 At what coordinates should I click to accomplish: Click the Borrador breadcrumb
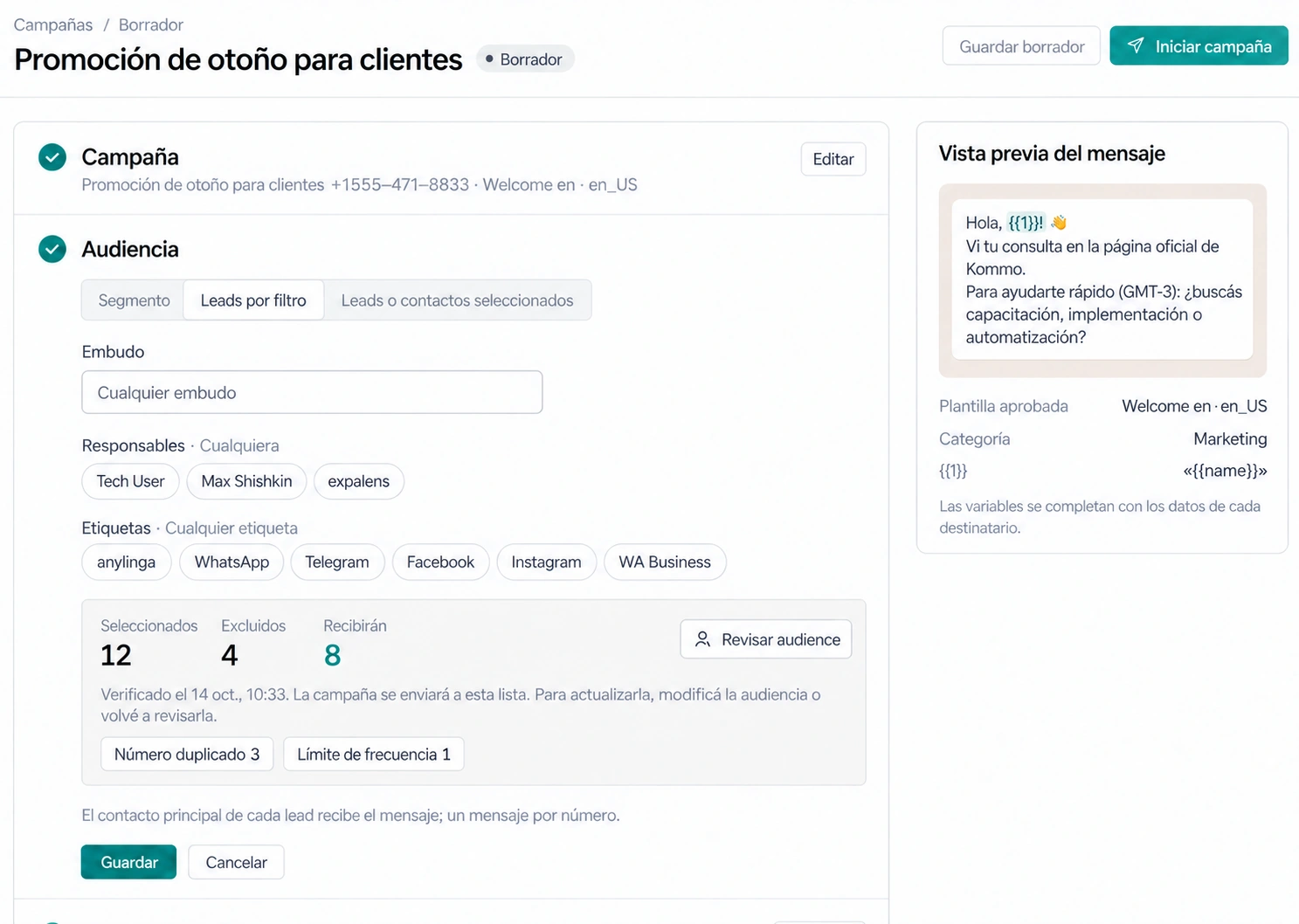151,24
